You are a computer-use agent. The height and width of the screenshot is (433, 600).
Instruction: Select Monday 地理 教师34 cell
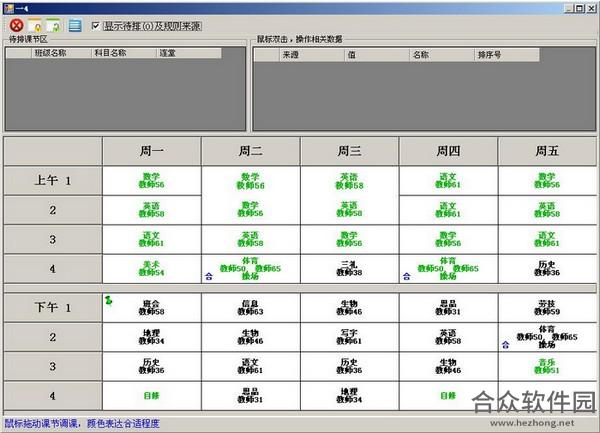(152, 337)
